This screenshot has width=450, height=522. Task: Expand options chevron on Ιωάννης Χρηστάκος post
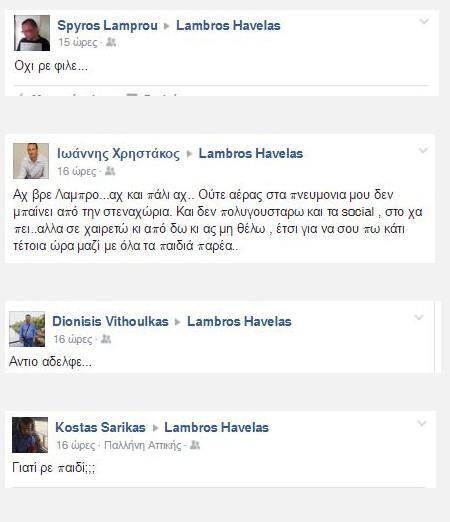point(423,151)
